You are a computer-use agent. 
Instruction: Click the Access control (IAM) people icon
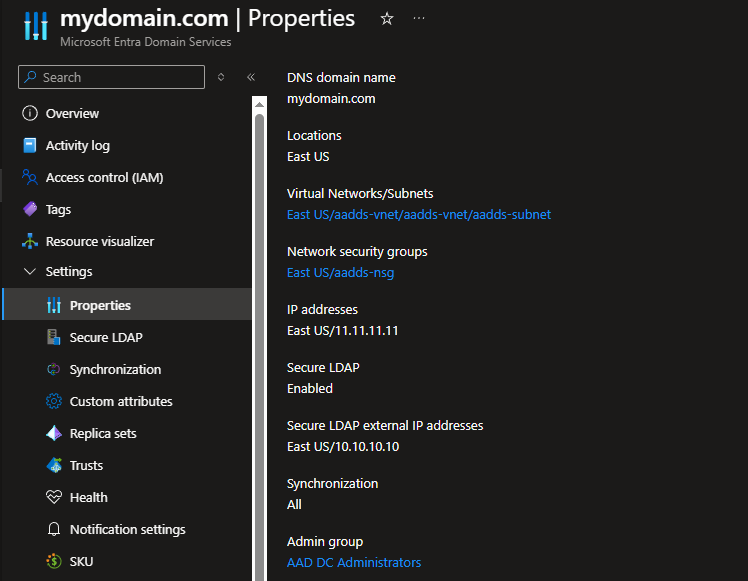pos(30,178)
